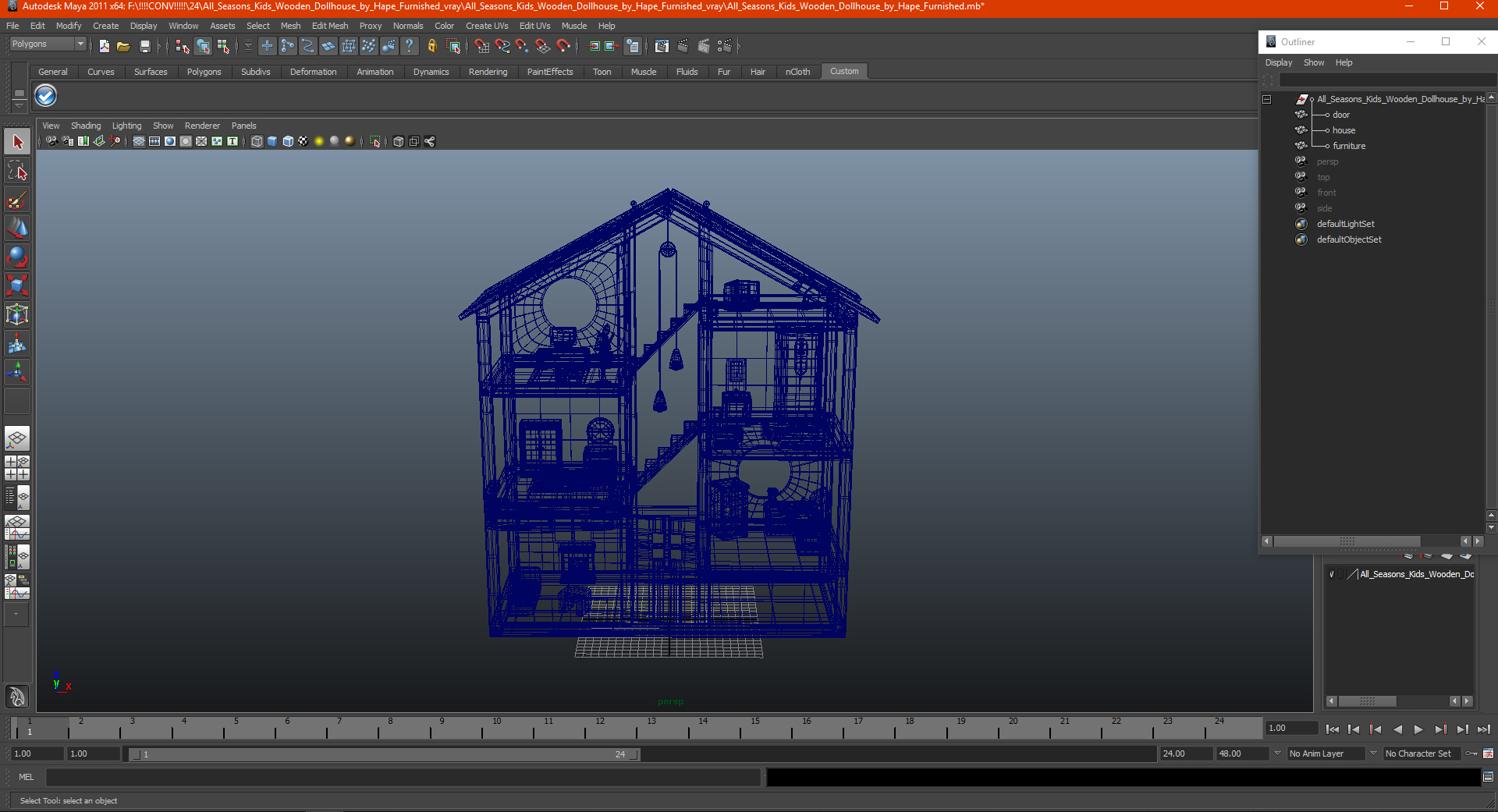The width and height of the screenshot is (1498, 812).
Task: Select the house node in Outliner
Action: [x=1344, y=130]
